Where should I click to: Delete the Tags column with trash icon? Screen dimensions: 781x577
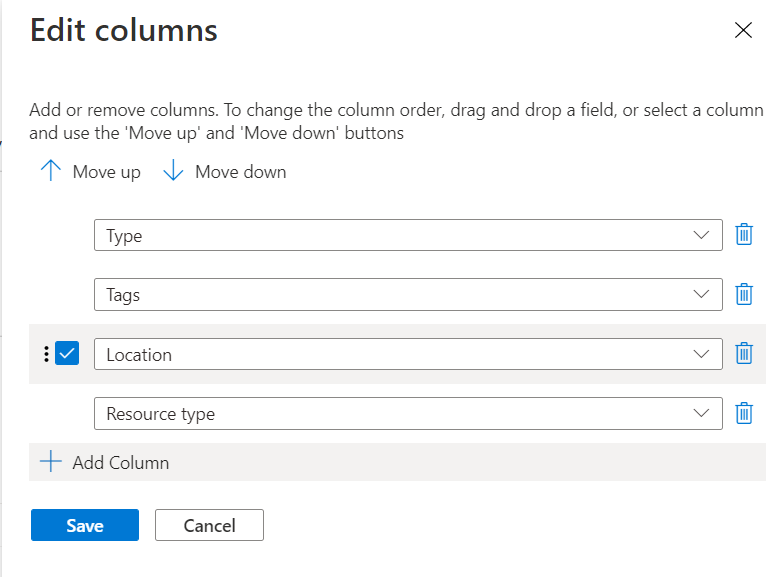(x=744, y=294)
